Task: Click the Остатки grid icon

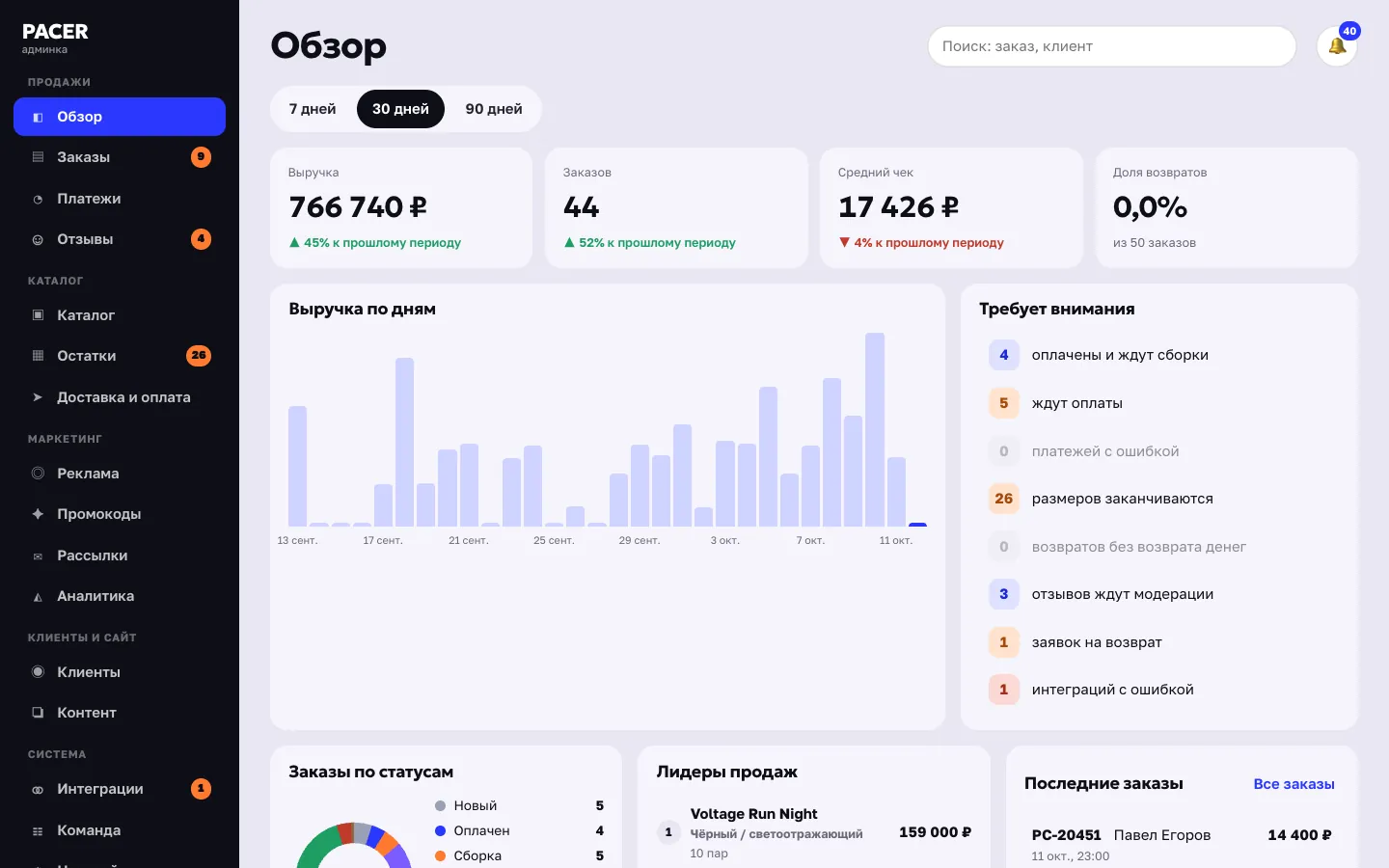Action: [38, 356]
